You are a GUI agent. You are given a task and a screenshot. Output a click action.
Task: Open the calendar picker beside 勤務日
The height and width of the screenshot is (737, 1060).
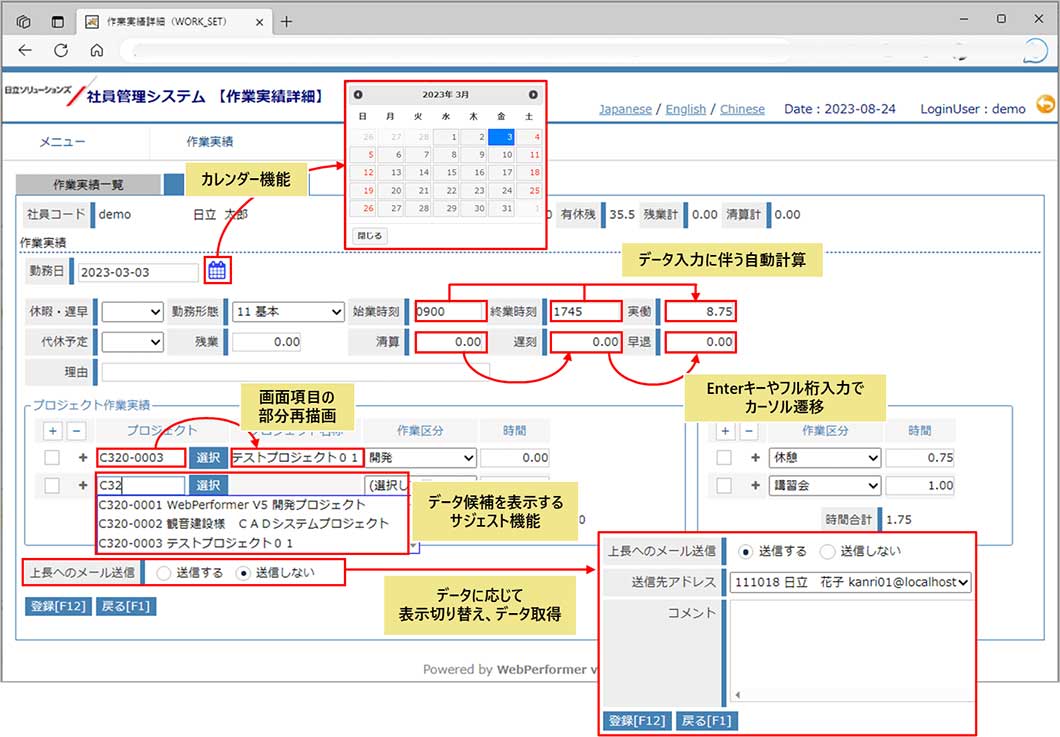click(217, 270)
